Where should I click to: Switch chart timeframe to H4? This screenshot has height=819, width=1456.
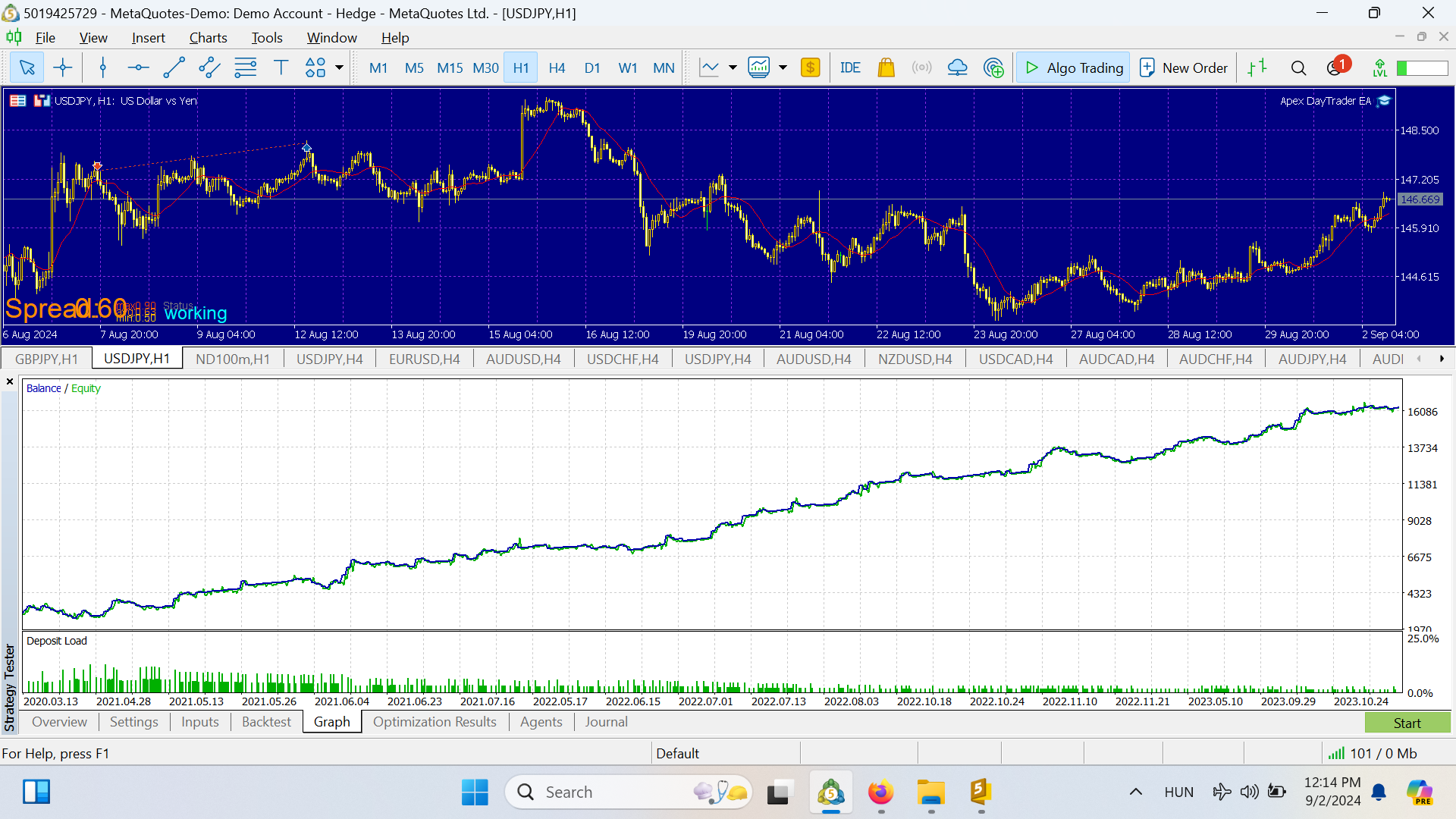557,68
